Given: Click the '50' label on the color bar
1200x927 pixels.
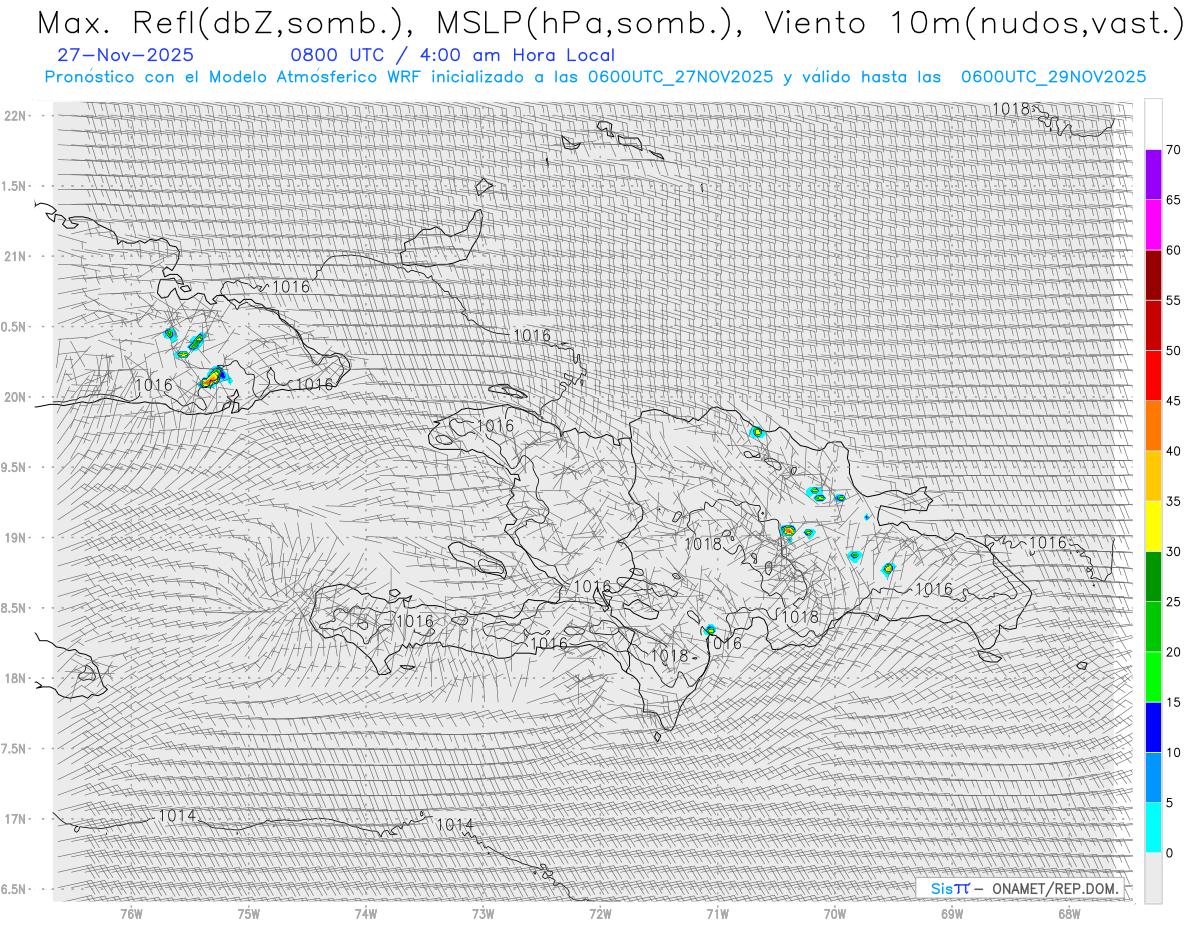Looking at the screenshot, I should tap(1174, 351).
